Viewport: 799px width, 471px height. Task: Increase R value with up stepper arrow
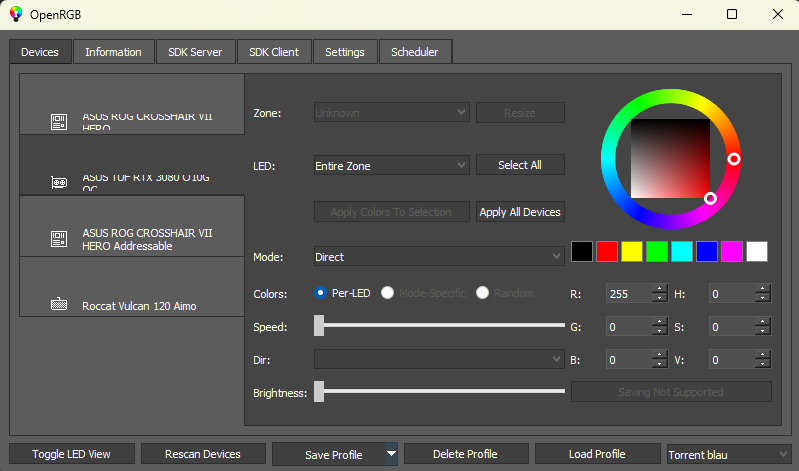(x=660, y=289)
